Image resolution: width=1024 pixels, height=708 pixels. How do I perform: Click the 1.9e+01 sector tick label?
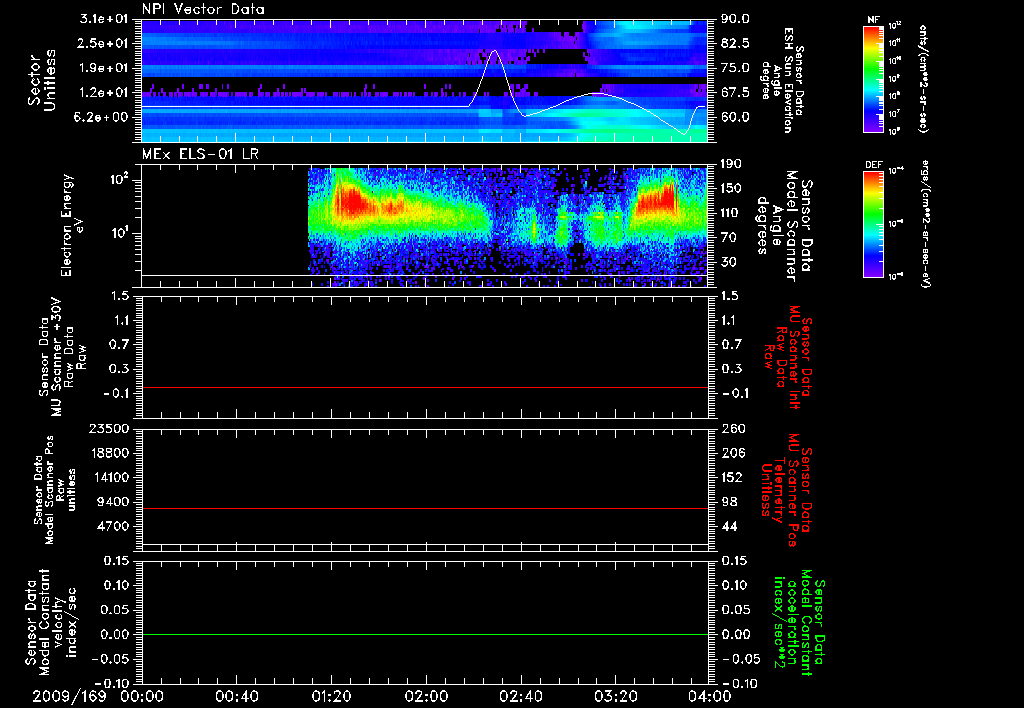(105, 68)
